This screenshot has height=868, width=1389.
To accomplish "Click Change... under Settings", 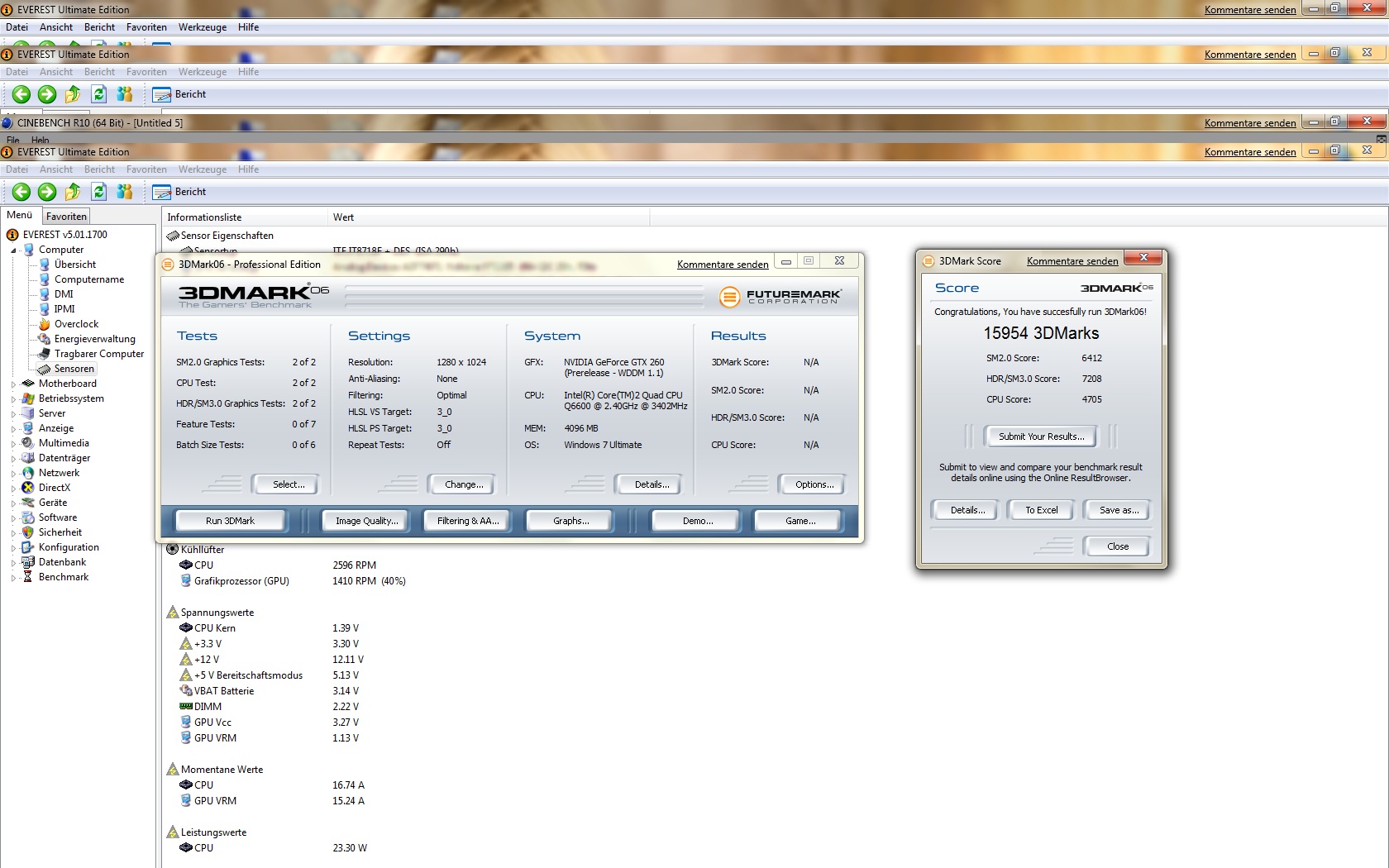I will (x=464, y=484).
